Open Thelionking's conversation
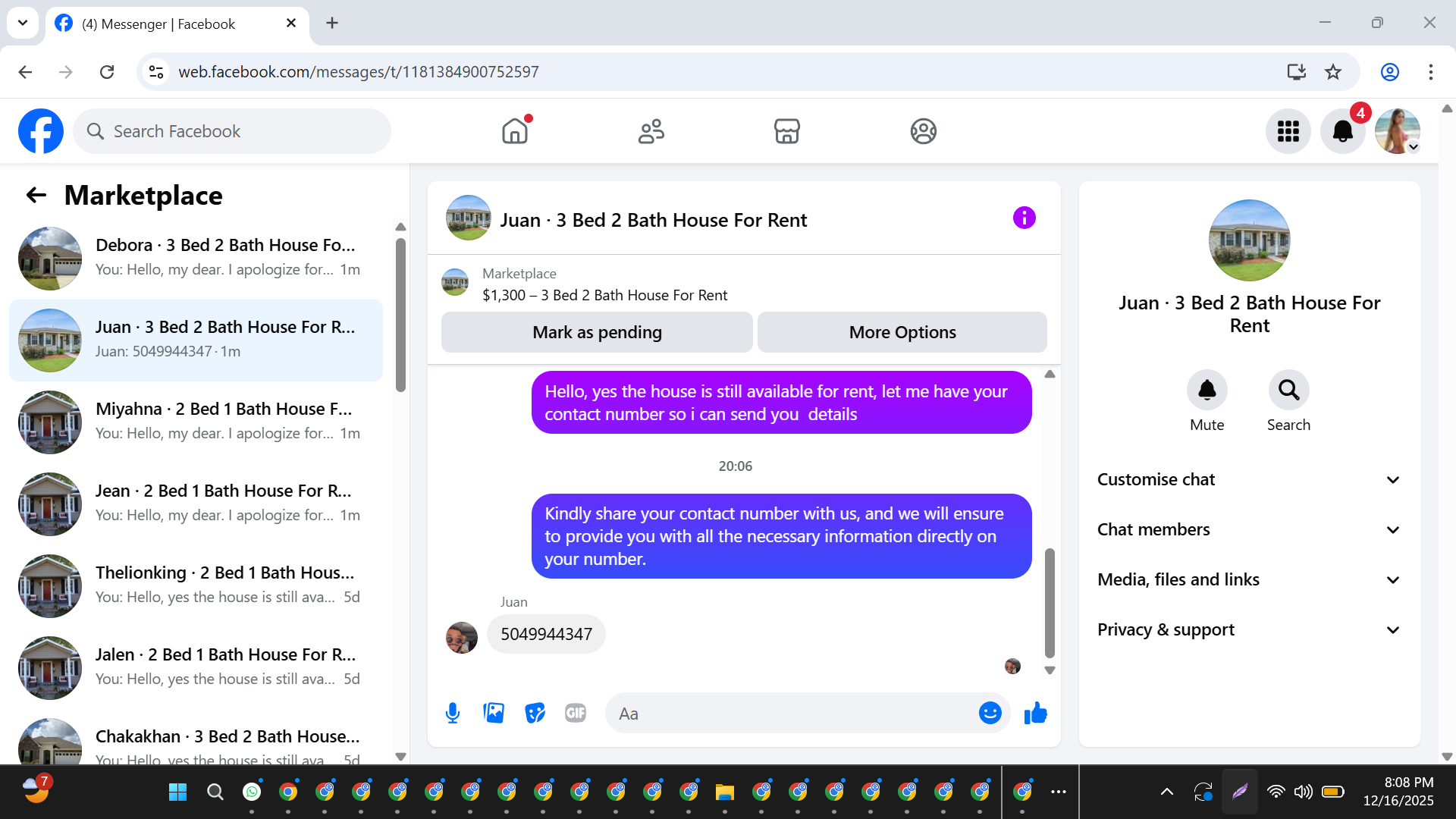Viewport: 1456px width, 819px height. (196, 586)
